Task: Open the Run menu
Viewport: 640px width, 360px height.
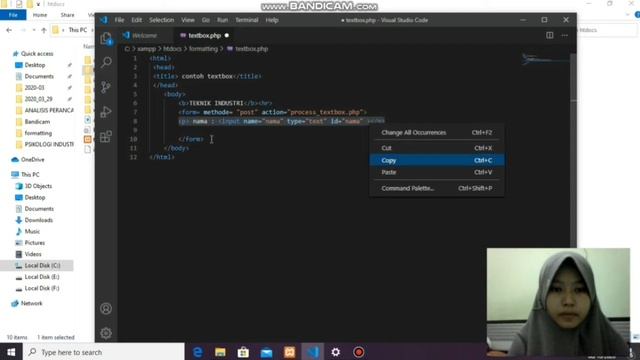Action: pyautogui.click(x=222, y=20)
